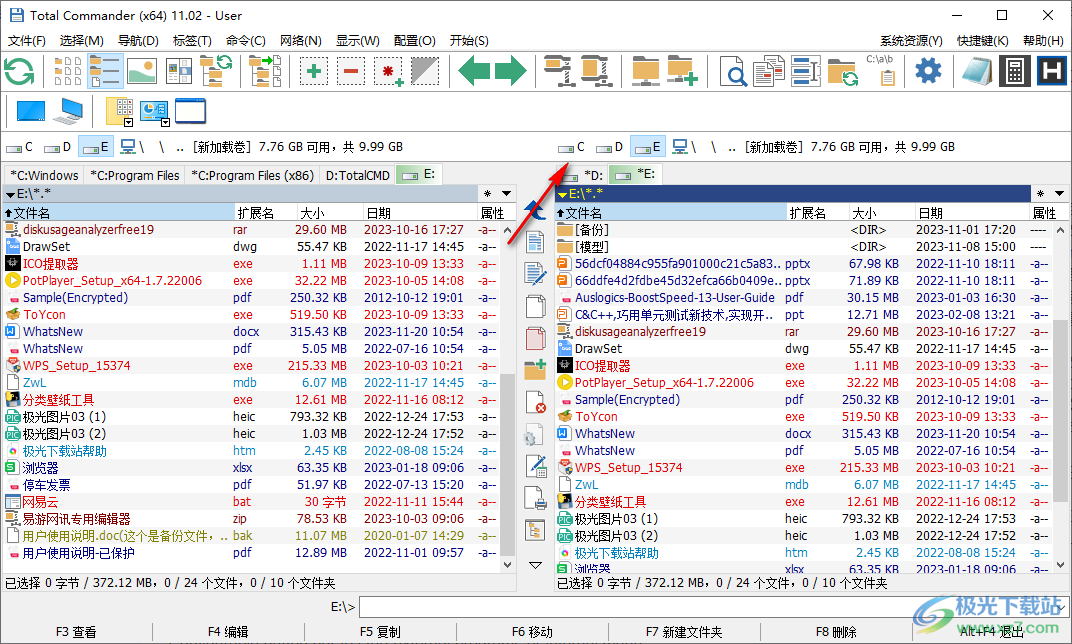This screenshot has height=644, width=1072.
Task: Click the F5 复制 button
Action: coord(380,632)
